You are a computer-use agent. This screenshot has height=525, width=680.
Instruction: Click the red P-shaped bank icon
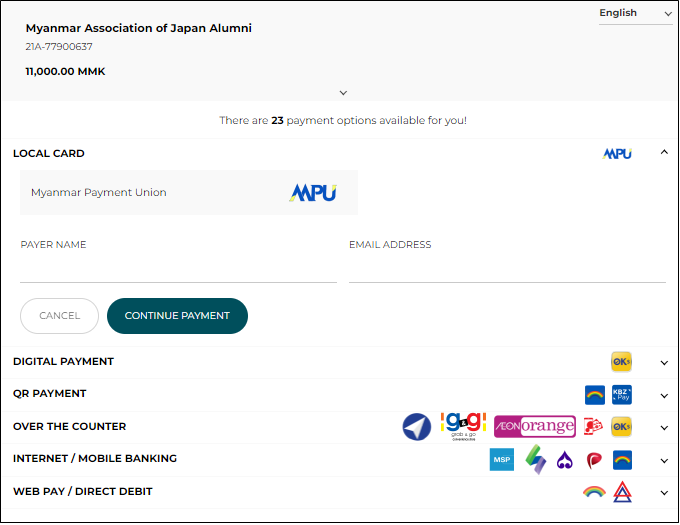pos(594,460)
